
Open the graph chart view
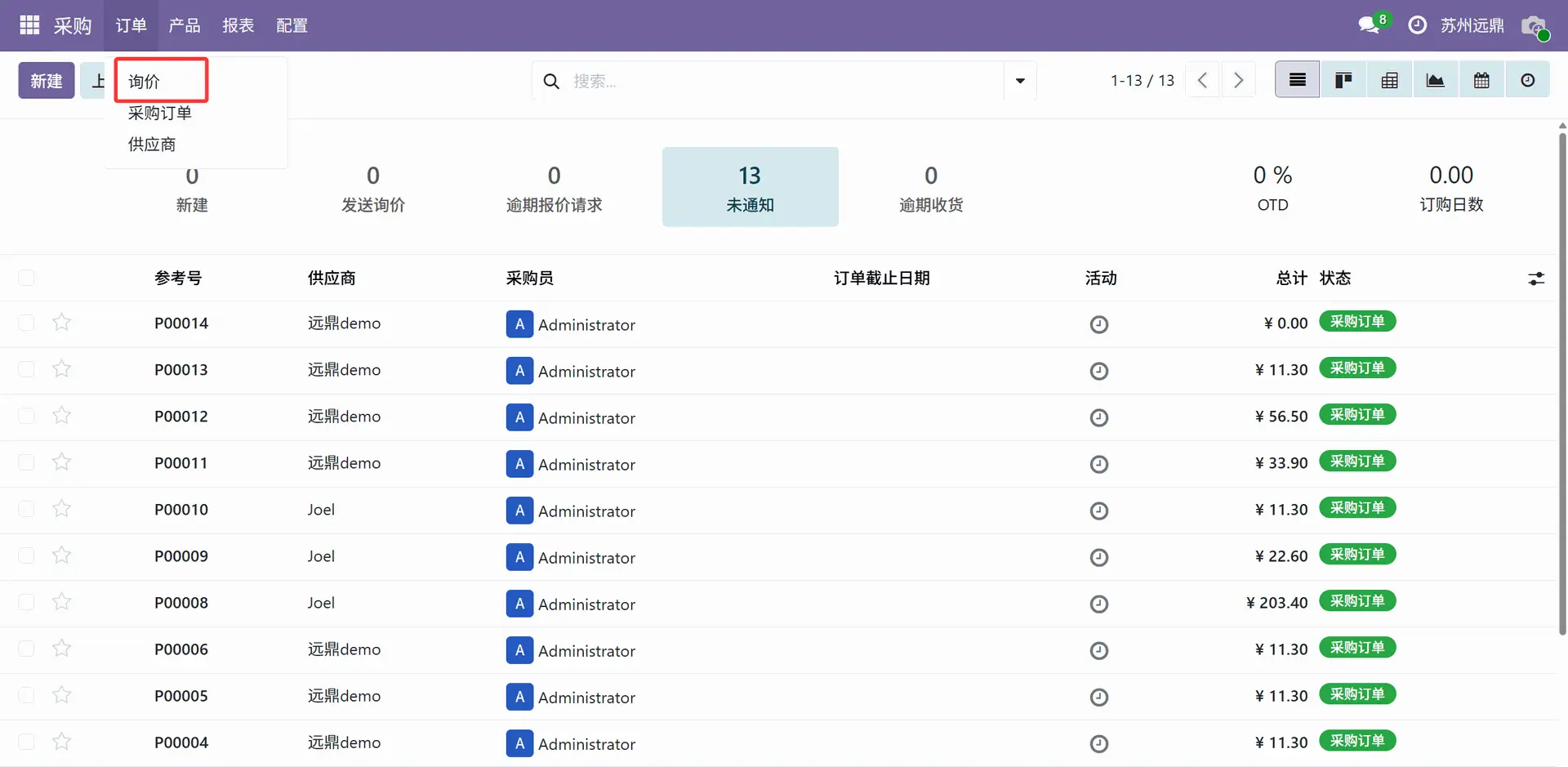coord(1435,80)
